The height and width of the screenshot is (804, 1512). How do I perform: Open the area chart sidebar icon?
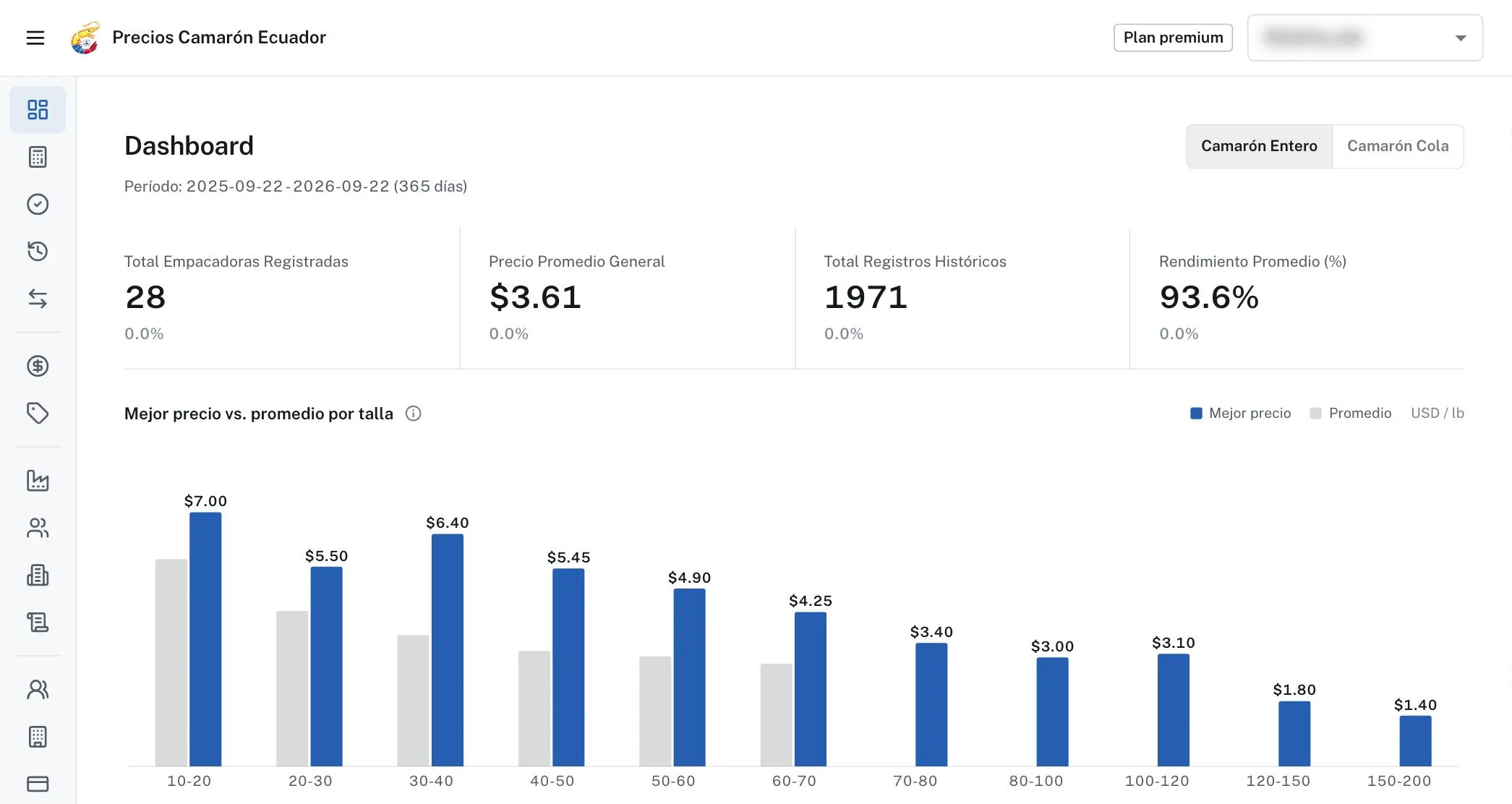click(38, 481)
